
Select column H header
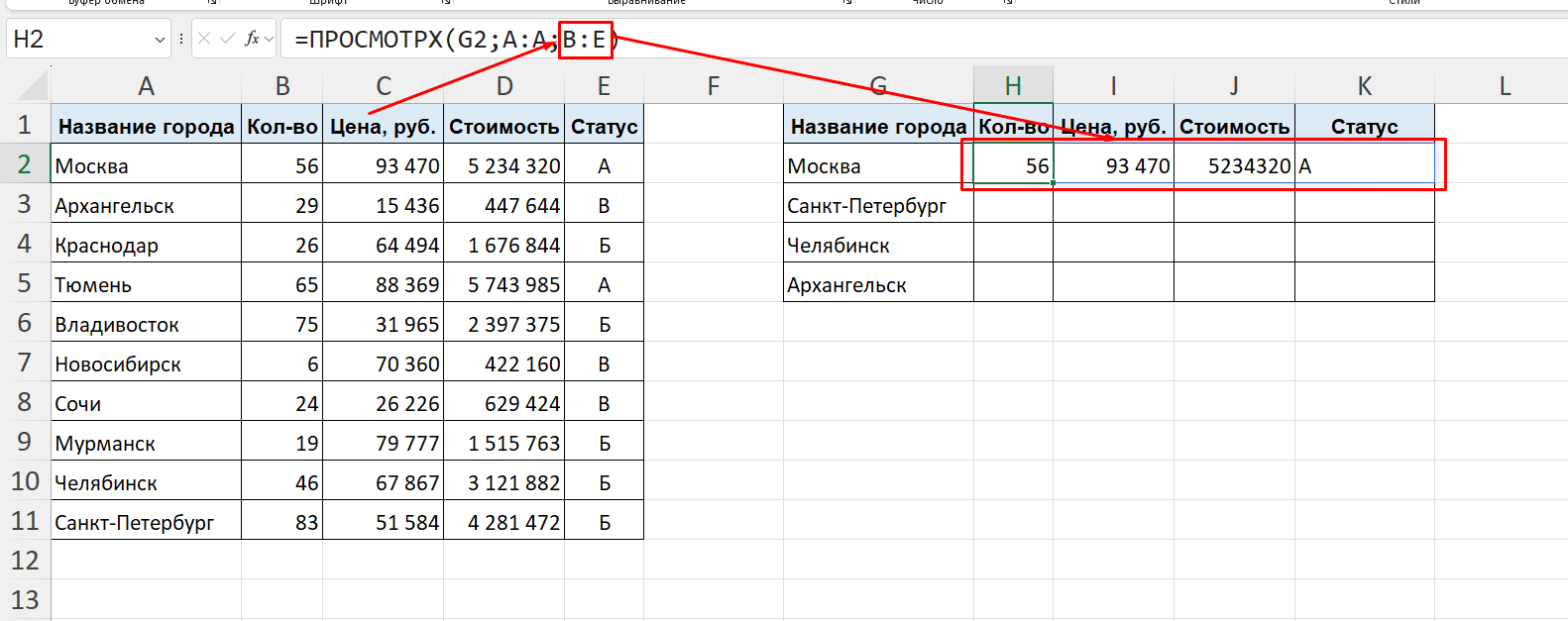click(x=1013, y=86)
